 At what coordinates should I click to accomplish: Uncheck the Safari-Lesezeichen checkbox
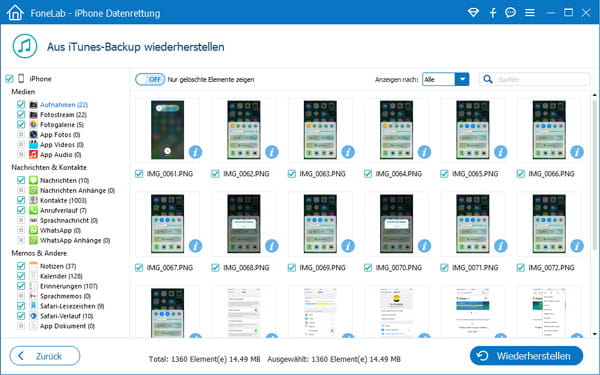pyautogui.click(x=21, y=306)
